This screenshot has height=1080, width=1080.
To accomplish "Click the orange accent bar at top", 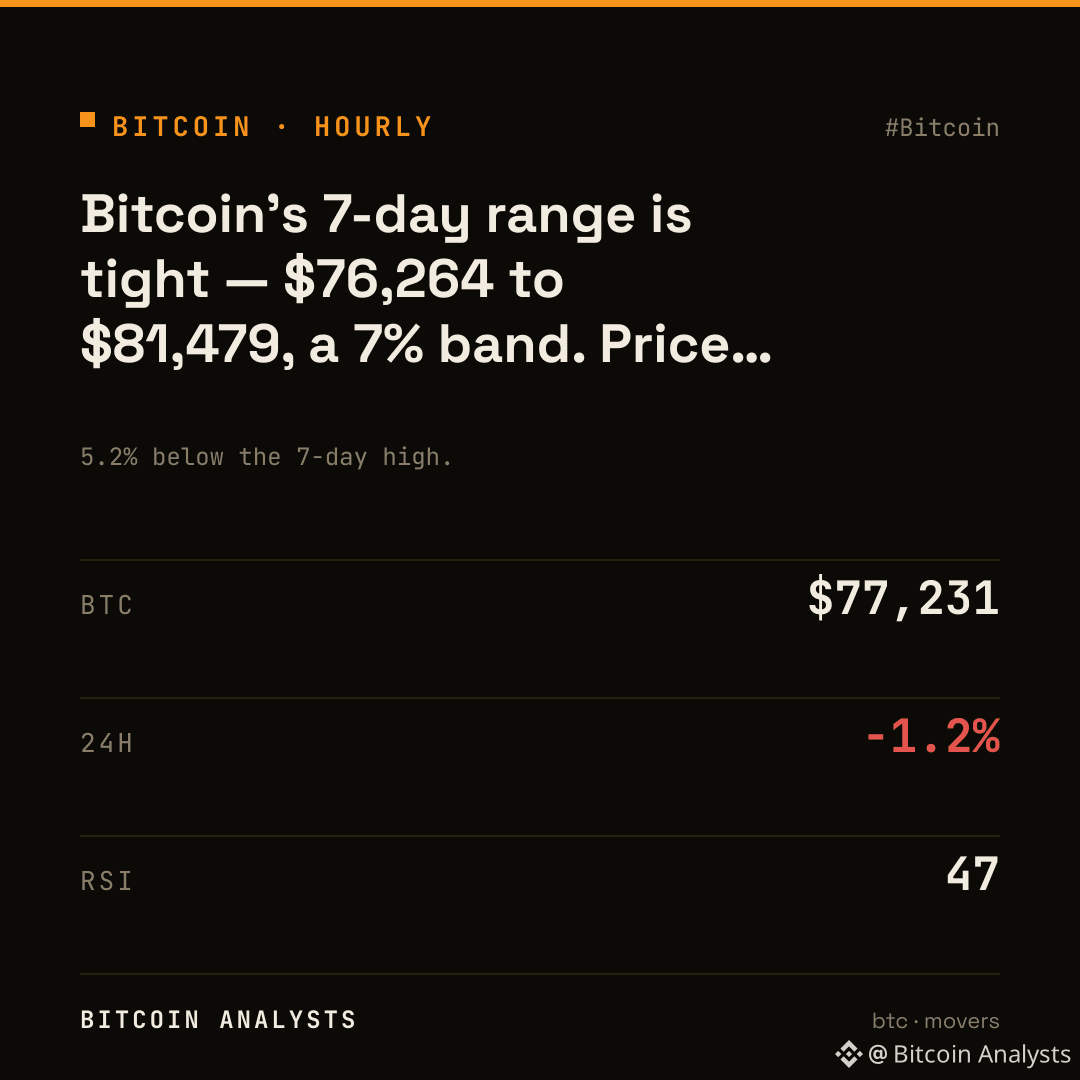I will pyautogui.click(x=540, y=3).
